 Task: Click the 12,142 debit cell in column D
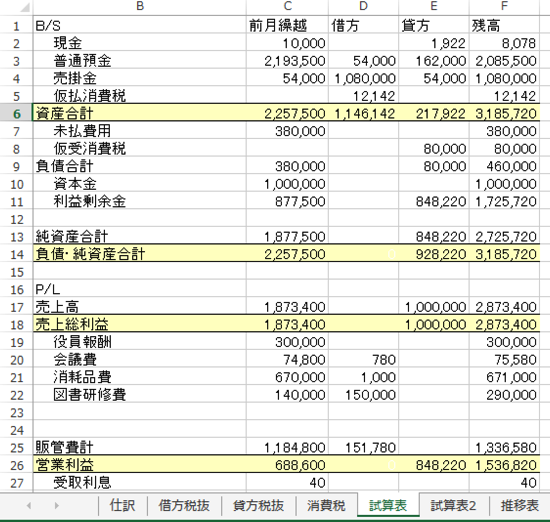[x=363, y=95]
